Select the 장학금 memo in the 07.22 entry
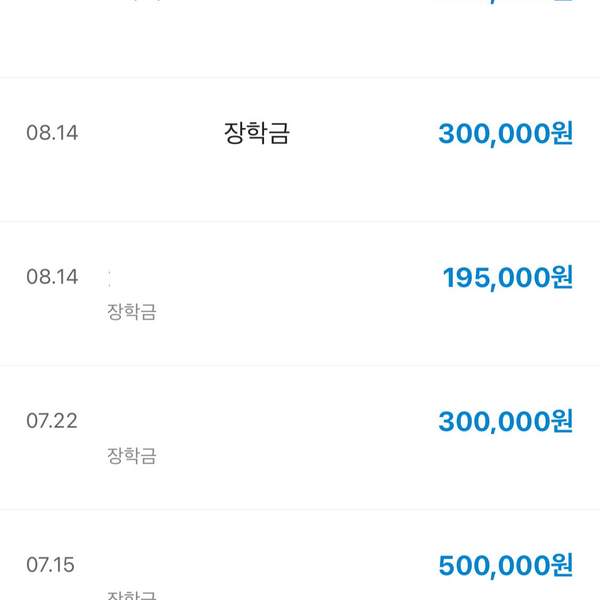 click(131, 456)
